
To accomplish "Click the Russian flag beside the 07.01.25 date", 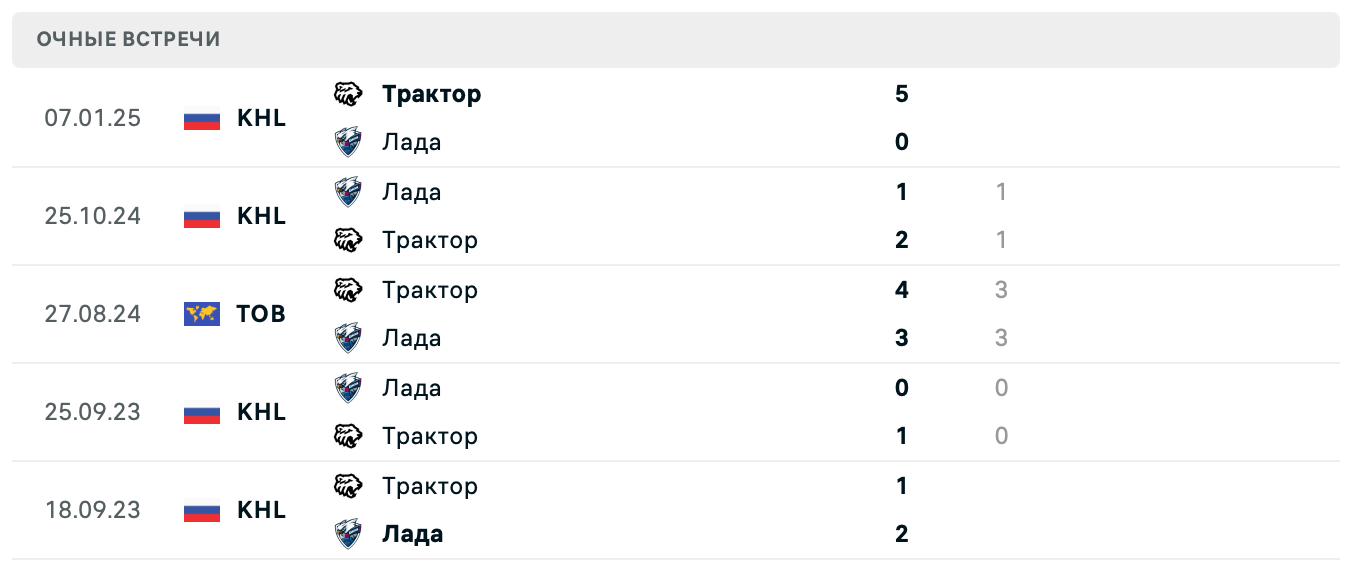I will [x=201, y=118].
